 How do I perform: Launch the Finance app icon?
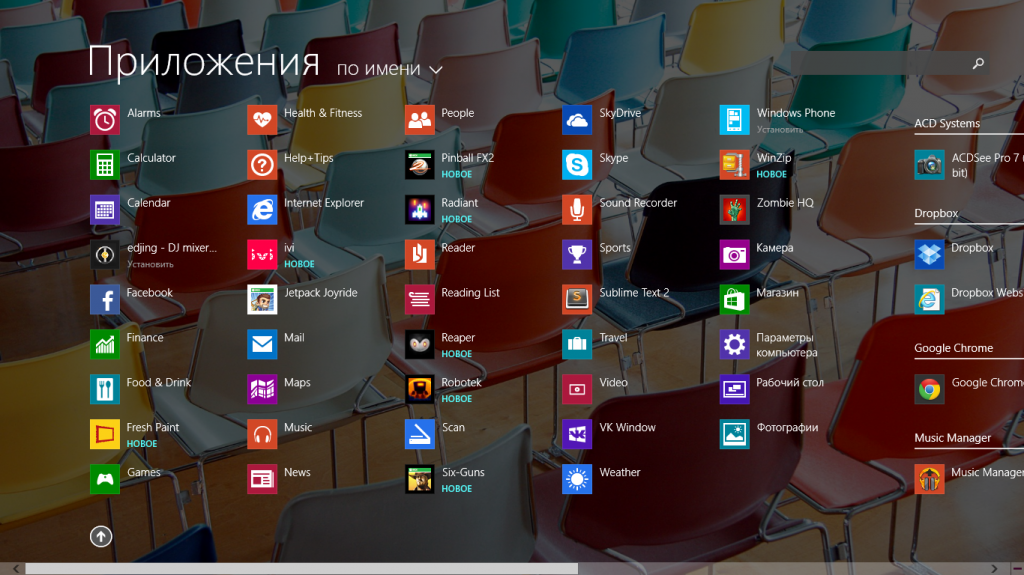104,344
